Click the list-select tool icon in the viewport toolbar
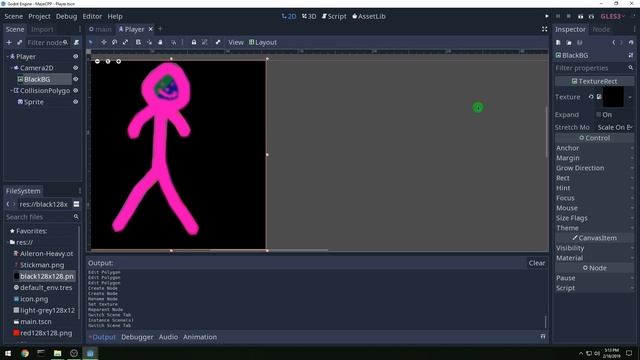This screenshot has height=360, width=640. [138, 42]
